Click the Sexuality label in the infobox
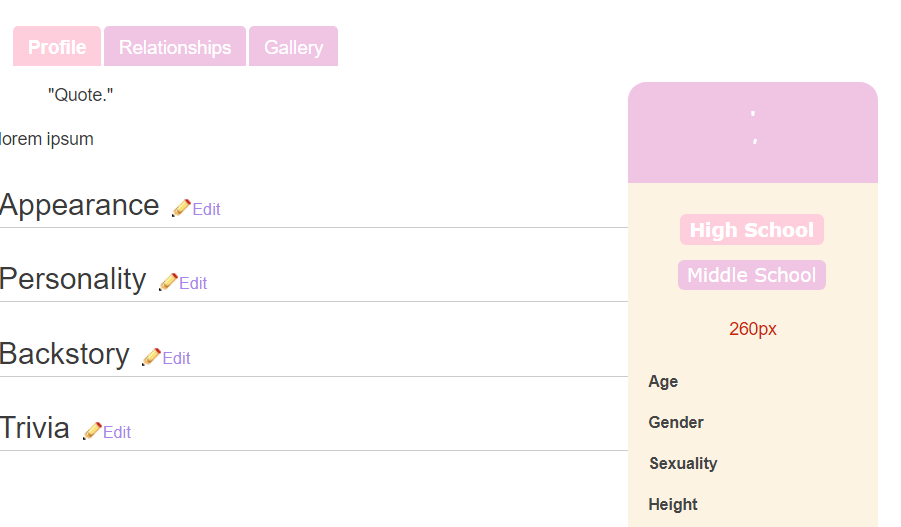This screenshot has width=901, height=527. pos(683,463)
